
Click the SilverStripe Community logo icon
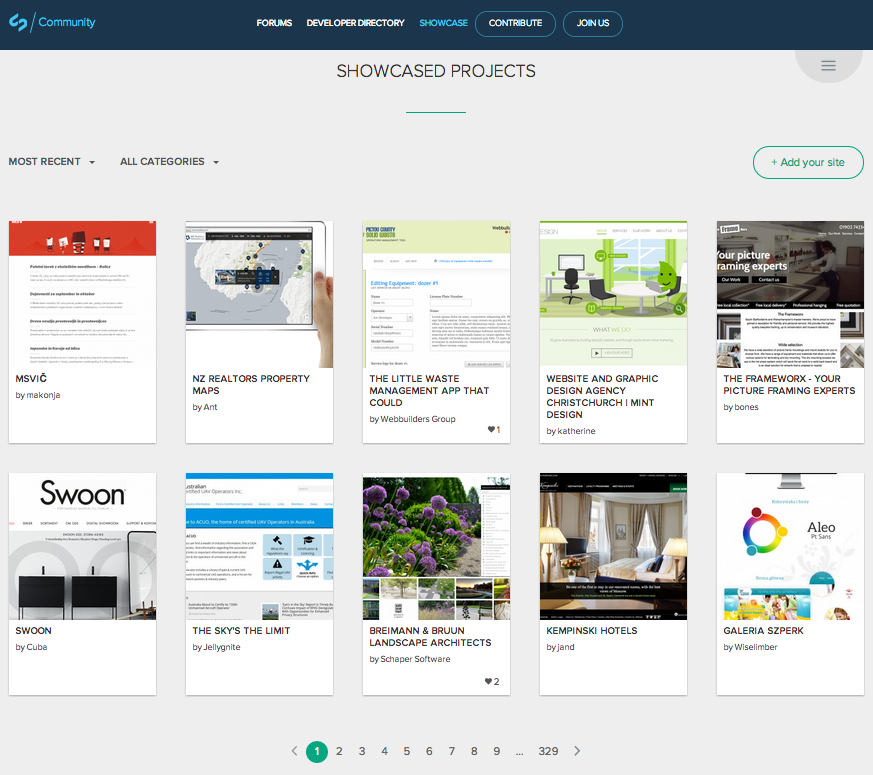(18, 23)
